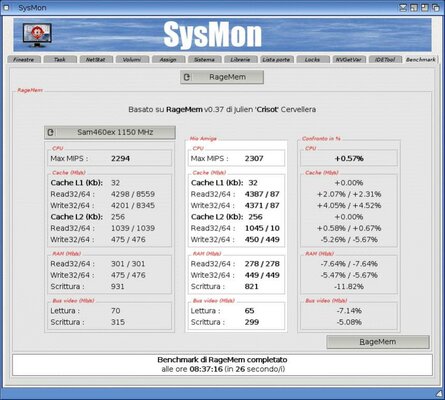The image size is (445, 400).
Task: Click comparison value +0.58% / +0.67%
Action: pyautogui.click(x=349, y=228)
